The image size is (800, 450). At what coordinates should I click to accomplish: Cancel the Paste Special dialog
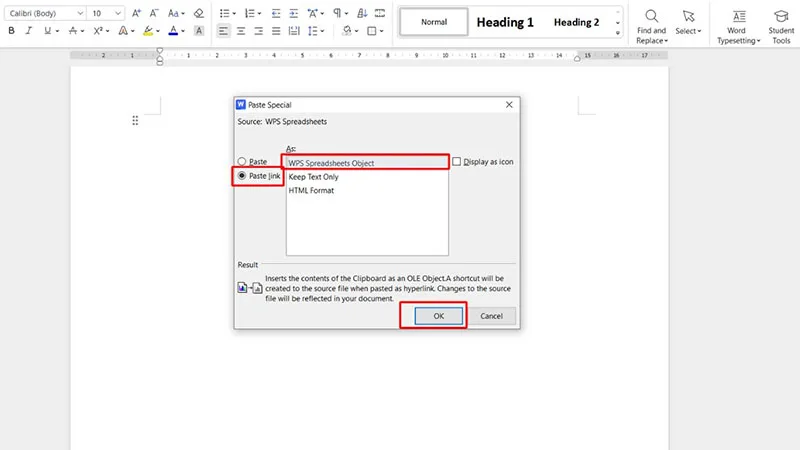tap(491, 316)
